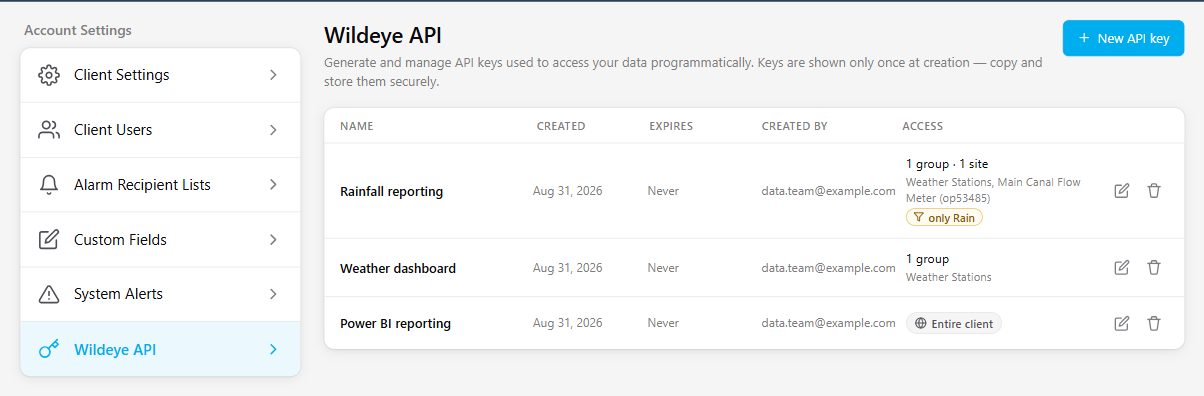Go to Alarm Recipient Lists
Screen dimensions: 1204x396
tap(160, 185)
